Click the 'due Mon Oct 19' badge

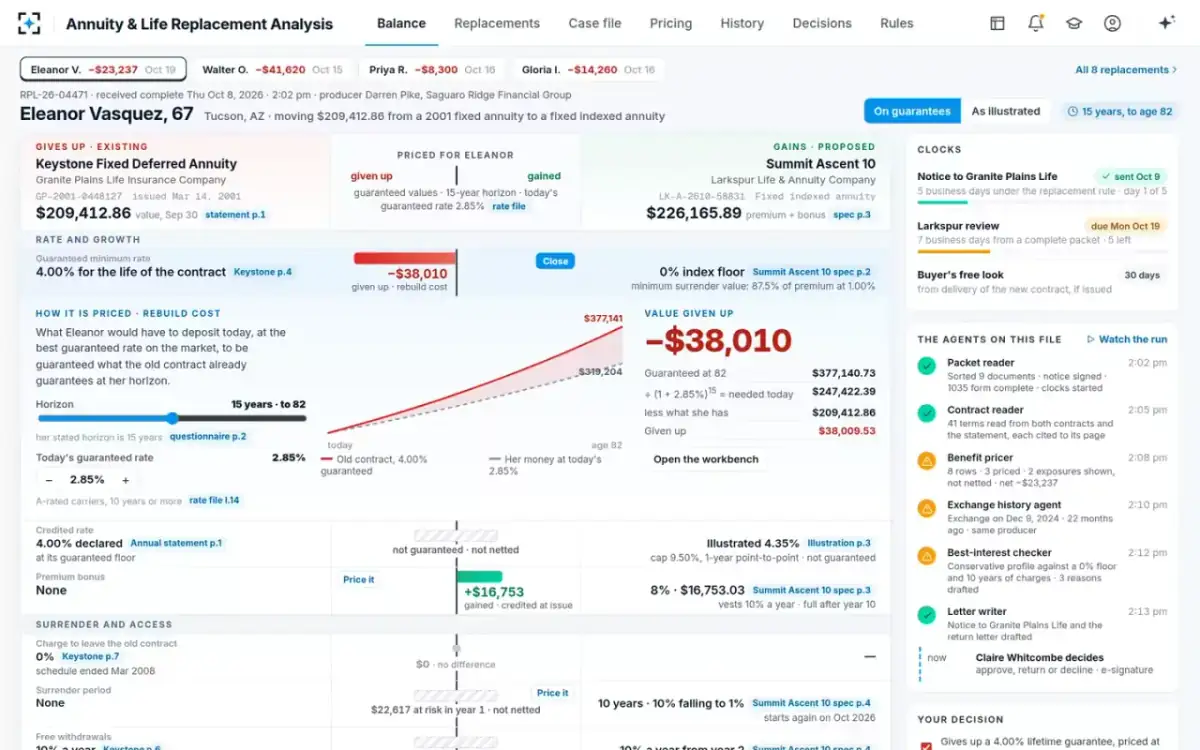tap(1125, 226)
